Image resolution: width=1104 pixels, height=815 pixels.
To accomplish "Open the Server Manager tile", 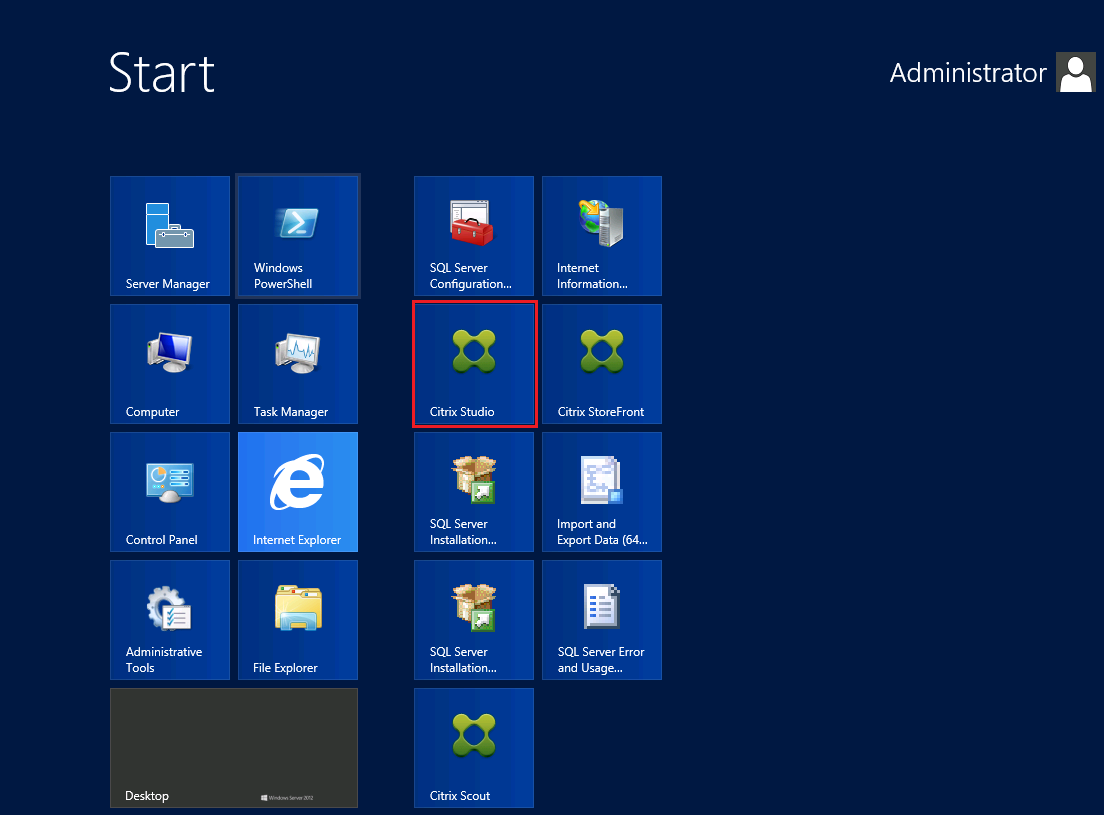I will coord(170,236).
